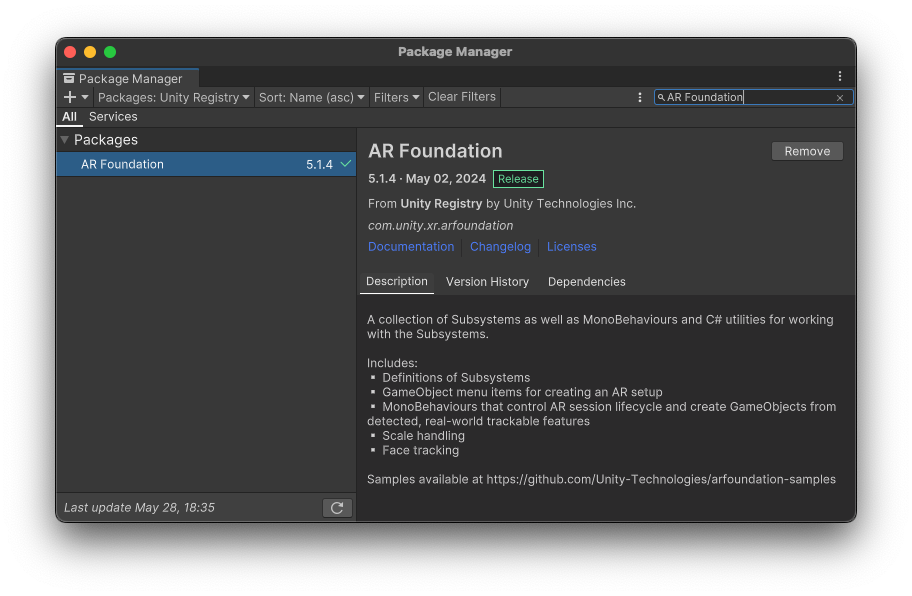
Task: Click the Unity Registry author line
Action: coord(501,204)
